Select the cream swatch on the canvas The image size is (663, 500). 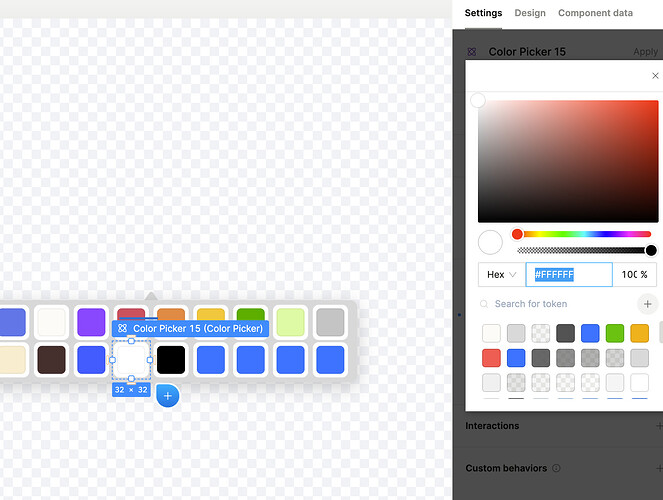tap(13, 360)
